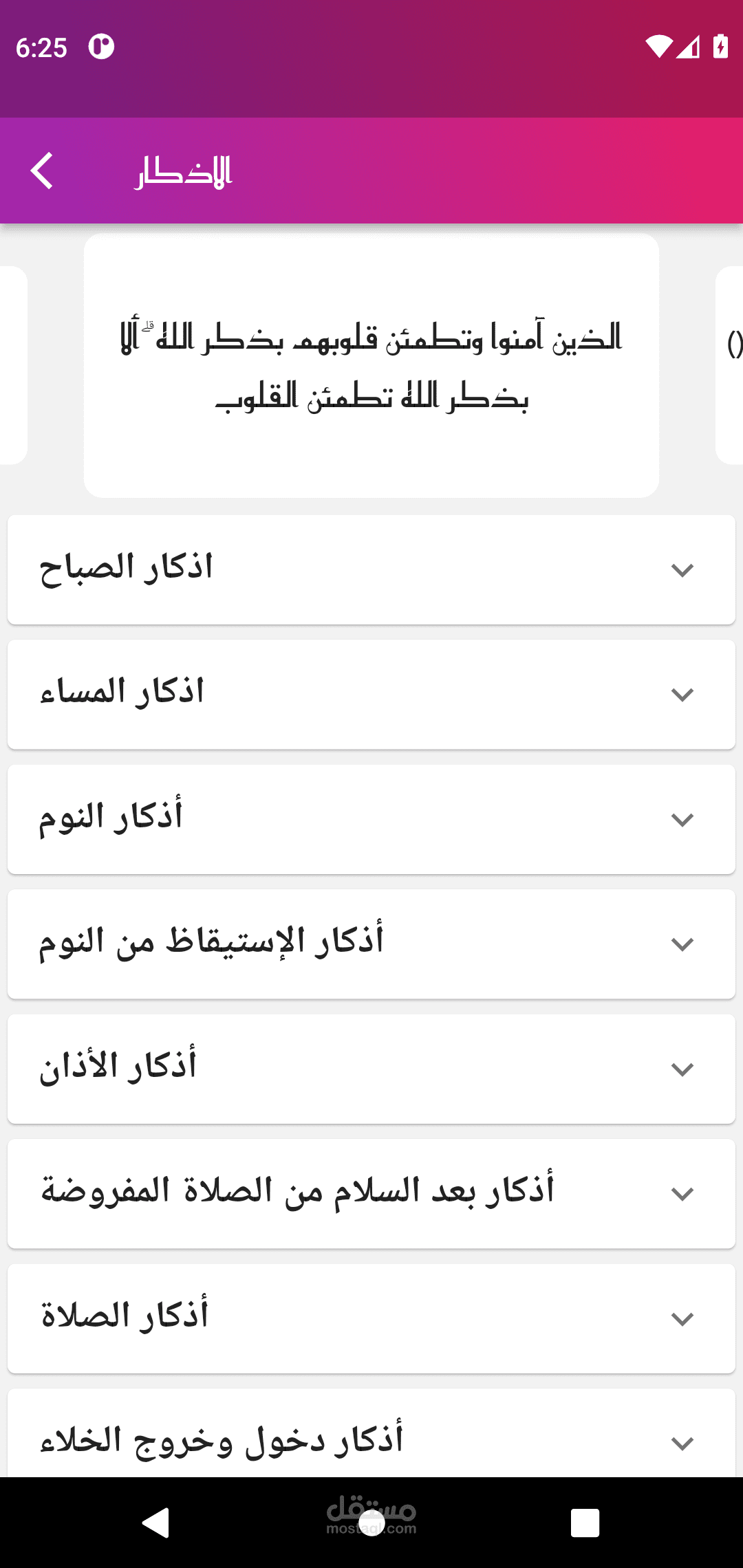Tap the Android back navigation button
Screen dimensions: 743x1568
[157, 1522]
